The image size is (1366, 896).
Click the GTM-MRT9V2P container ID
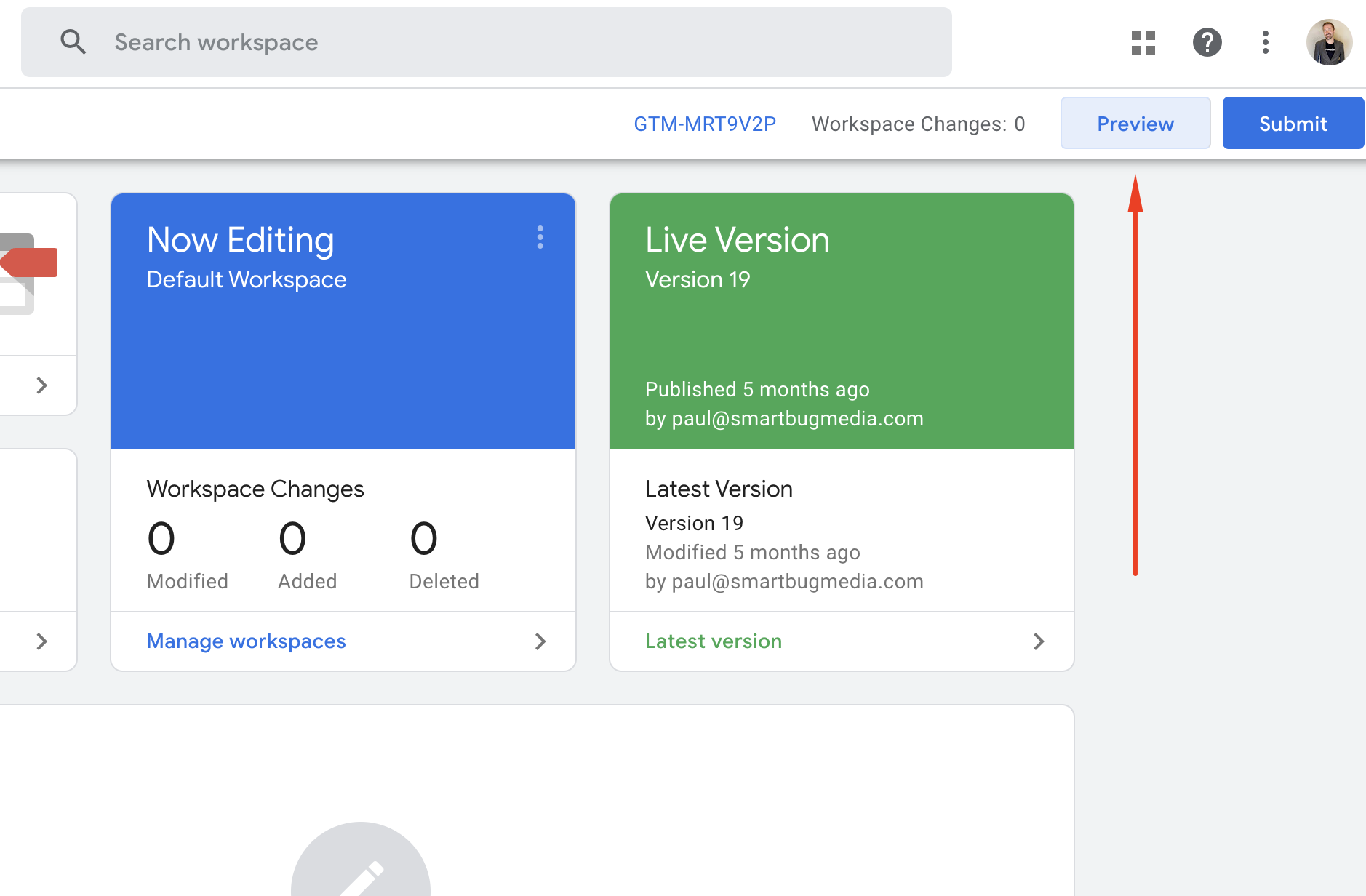tap(704, 124)
